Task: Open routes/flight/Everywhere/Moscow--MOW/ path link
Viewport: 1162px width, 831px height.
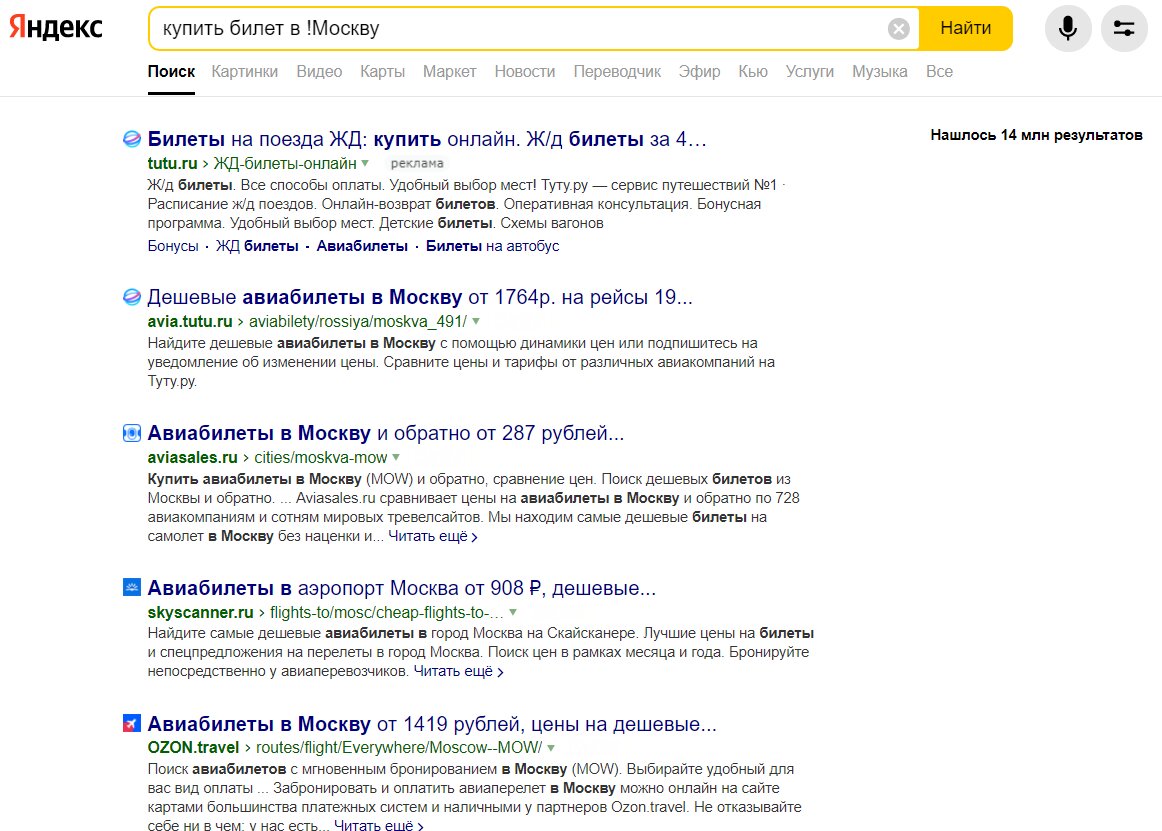Action: 399,748
